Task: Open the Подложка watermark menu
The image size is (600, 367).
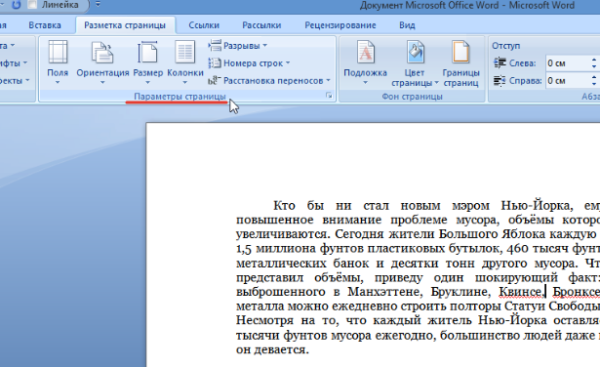Action: (x=365, y=63)
